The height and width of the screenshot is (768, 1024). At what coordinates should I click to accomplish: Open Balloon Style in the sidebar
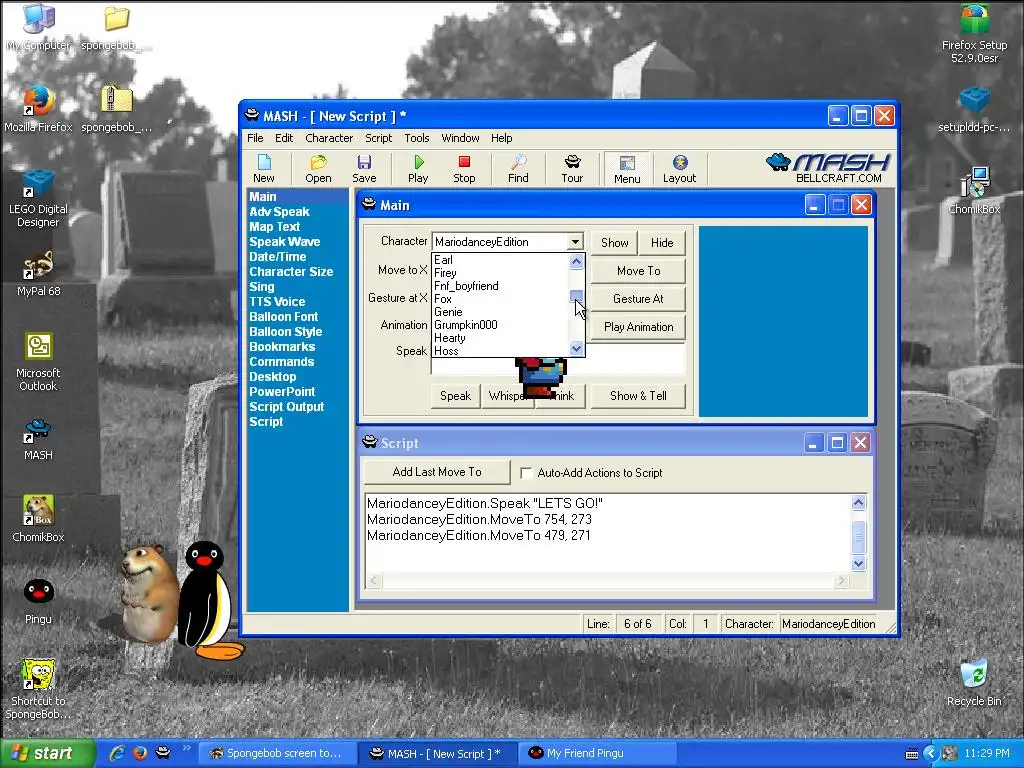pos(285,332)
